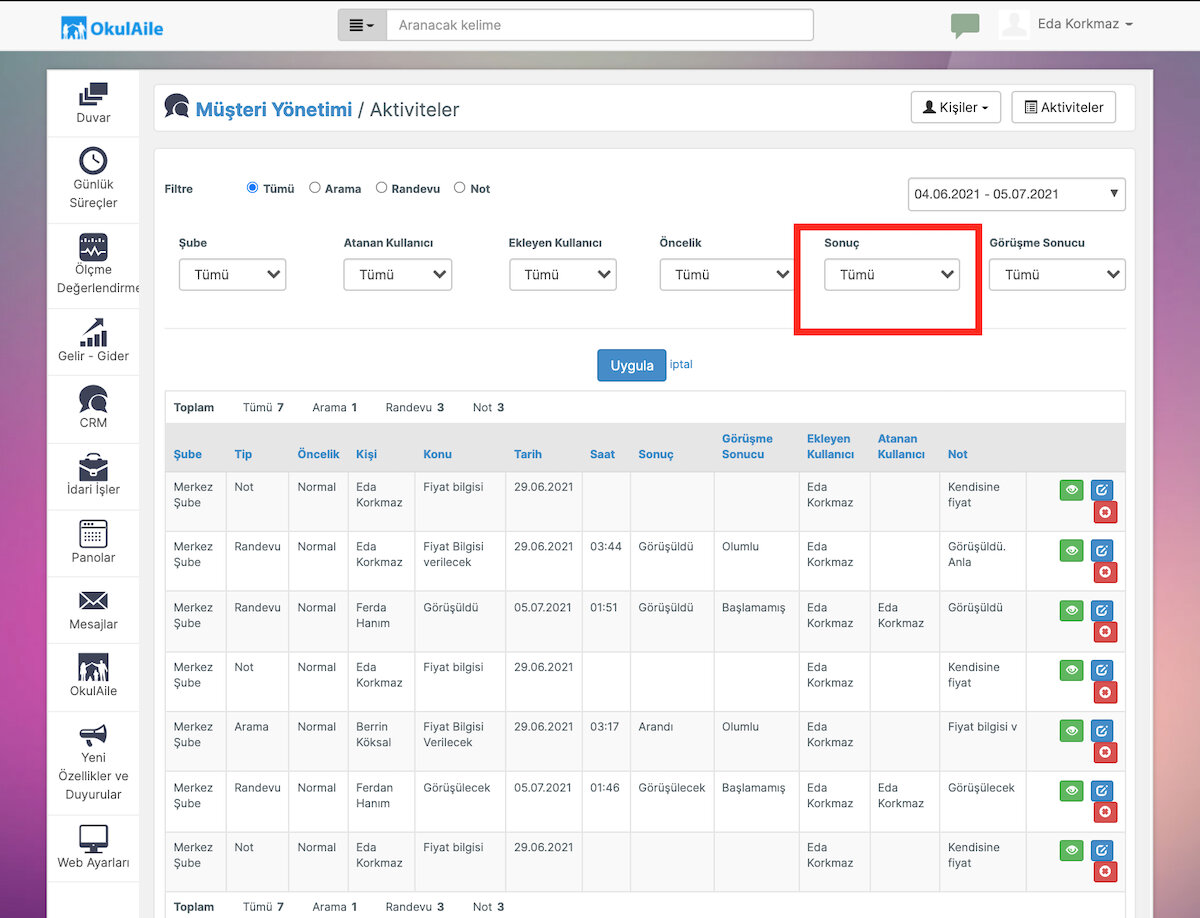Open the Eda Korkmaz user menu
This screenshot has height=918, width=1200.
point(1085,24)
